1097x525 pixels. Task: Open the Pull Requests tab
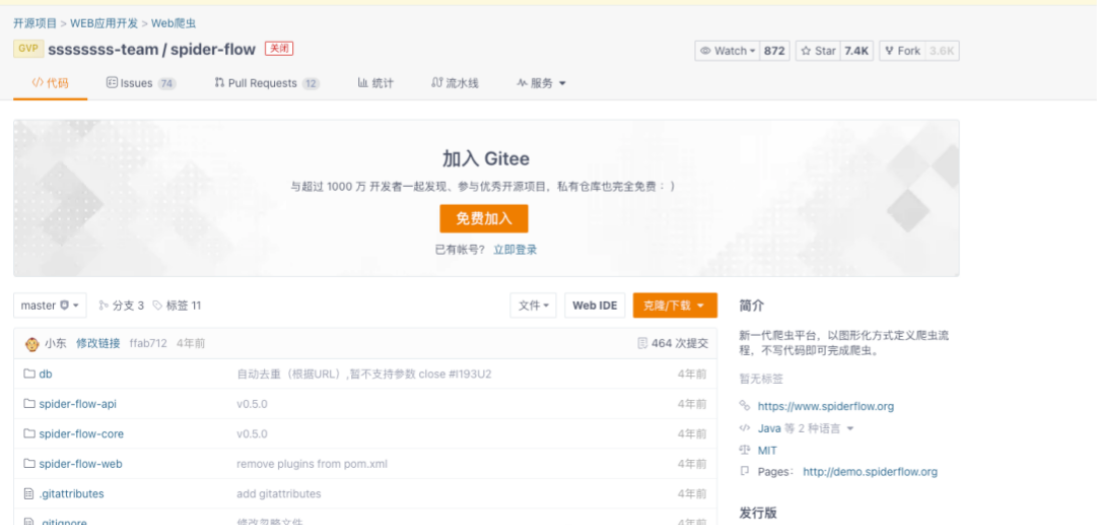point(267,83)
